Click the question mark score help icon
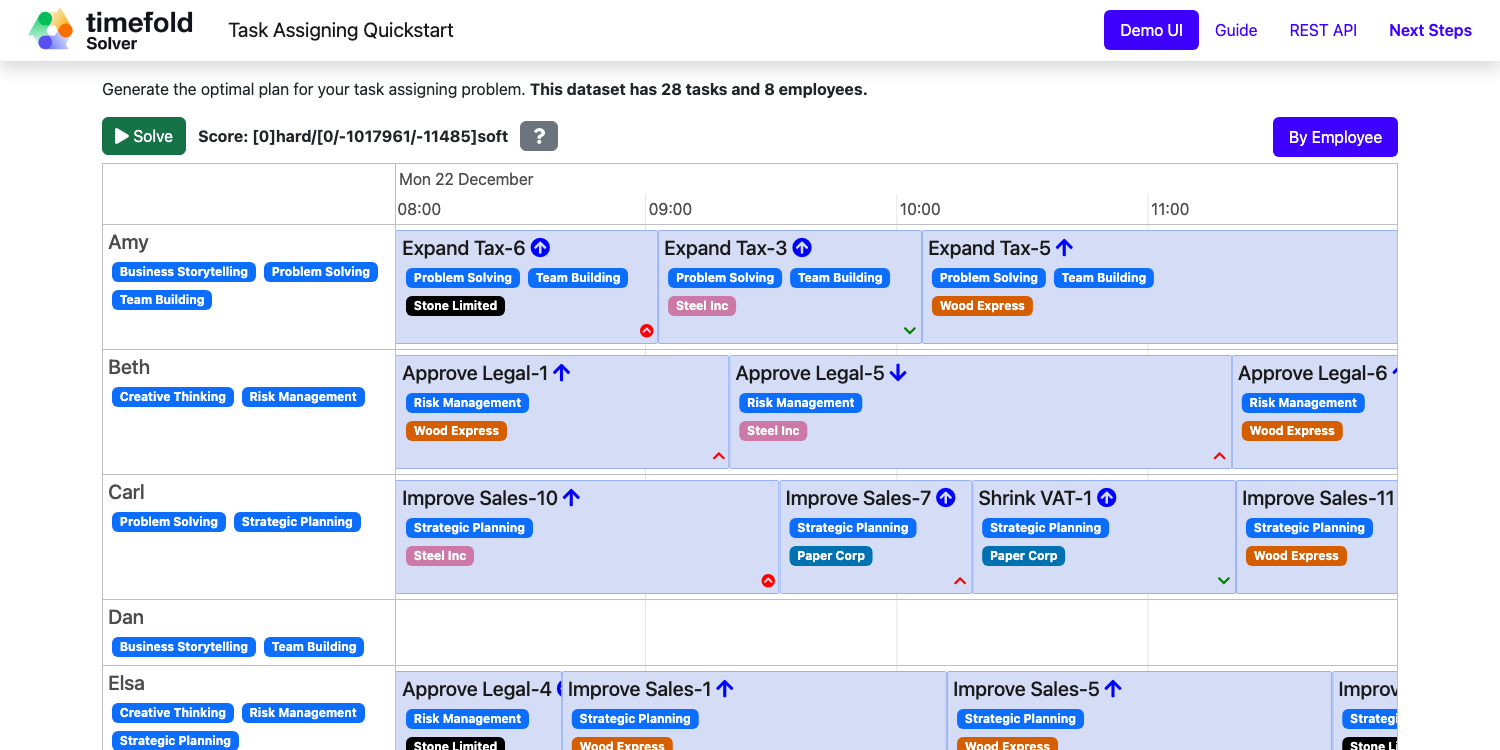The image size is (1500, 750). tap(539, 137)
